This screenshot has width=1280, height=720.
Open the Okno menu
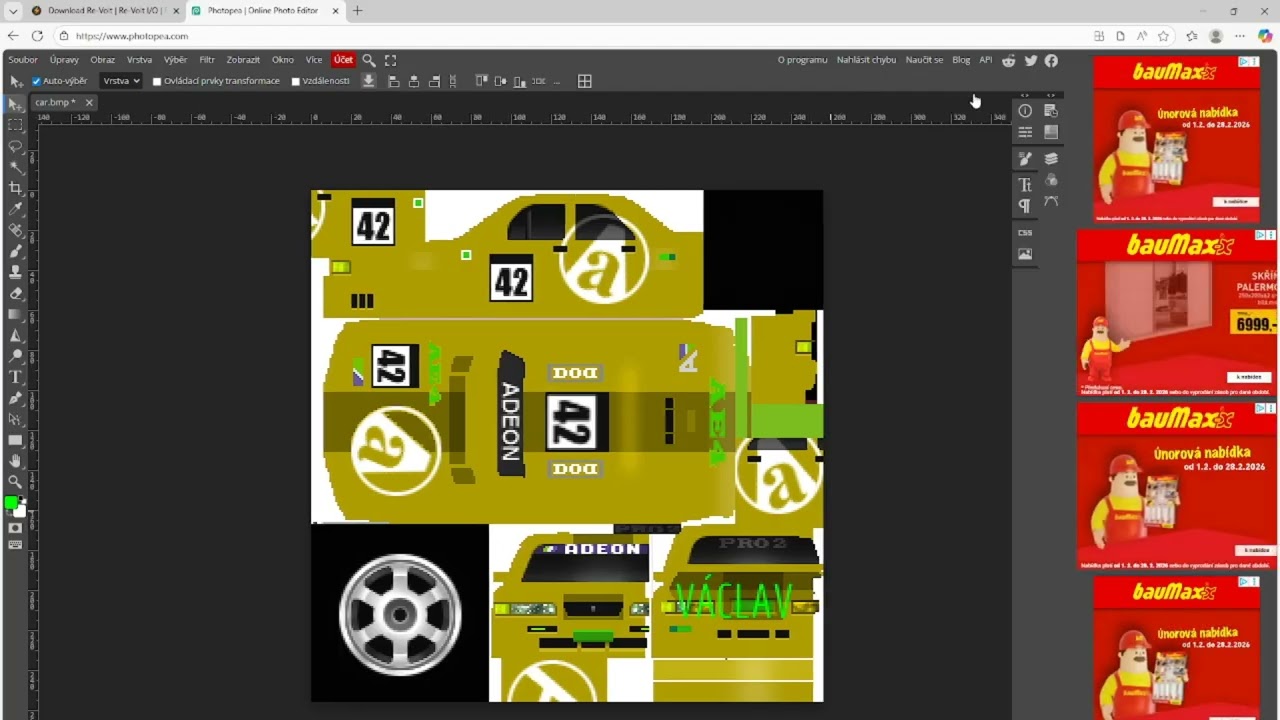(283, 60)
